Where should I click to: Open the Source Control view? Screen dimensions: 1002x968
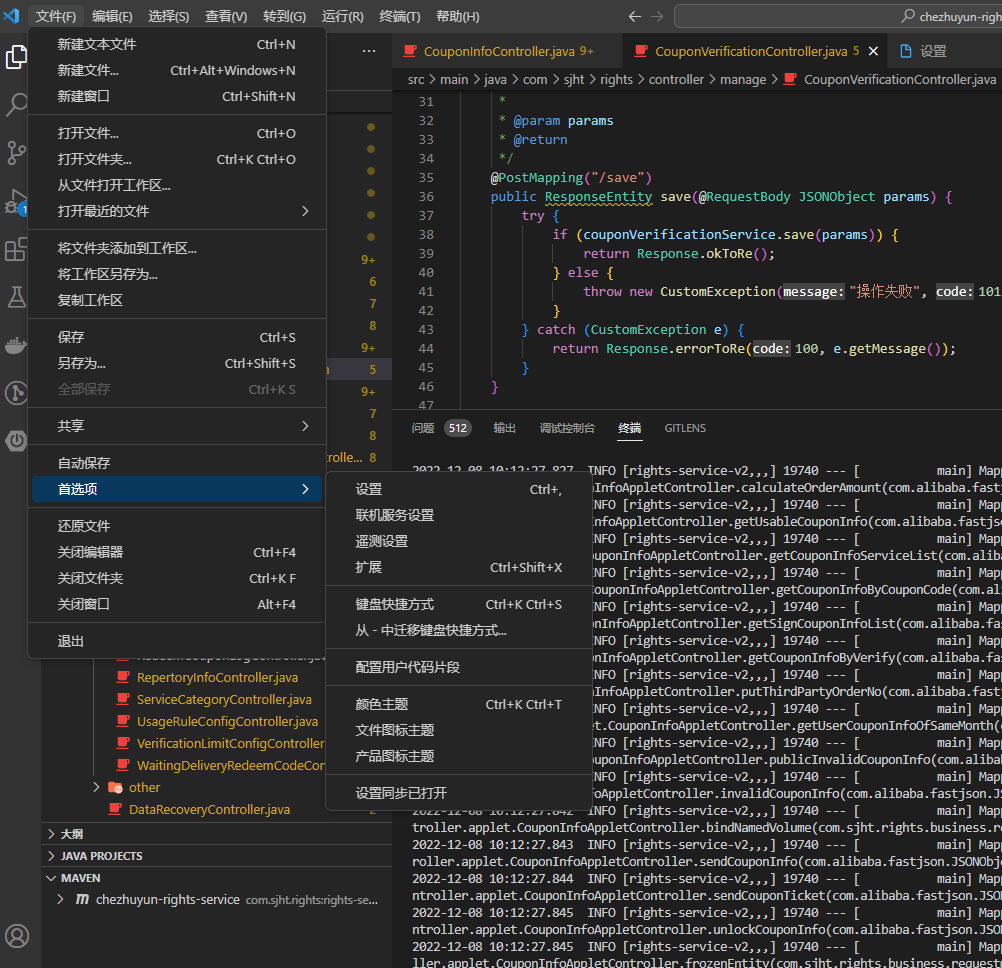(17, 152)
